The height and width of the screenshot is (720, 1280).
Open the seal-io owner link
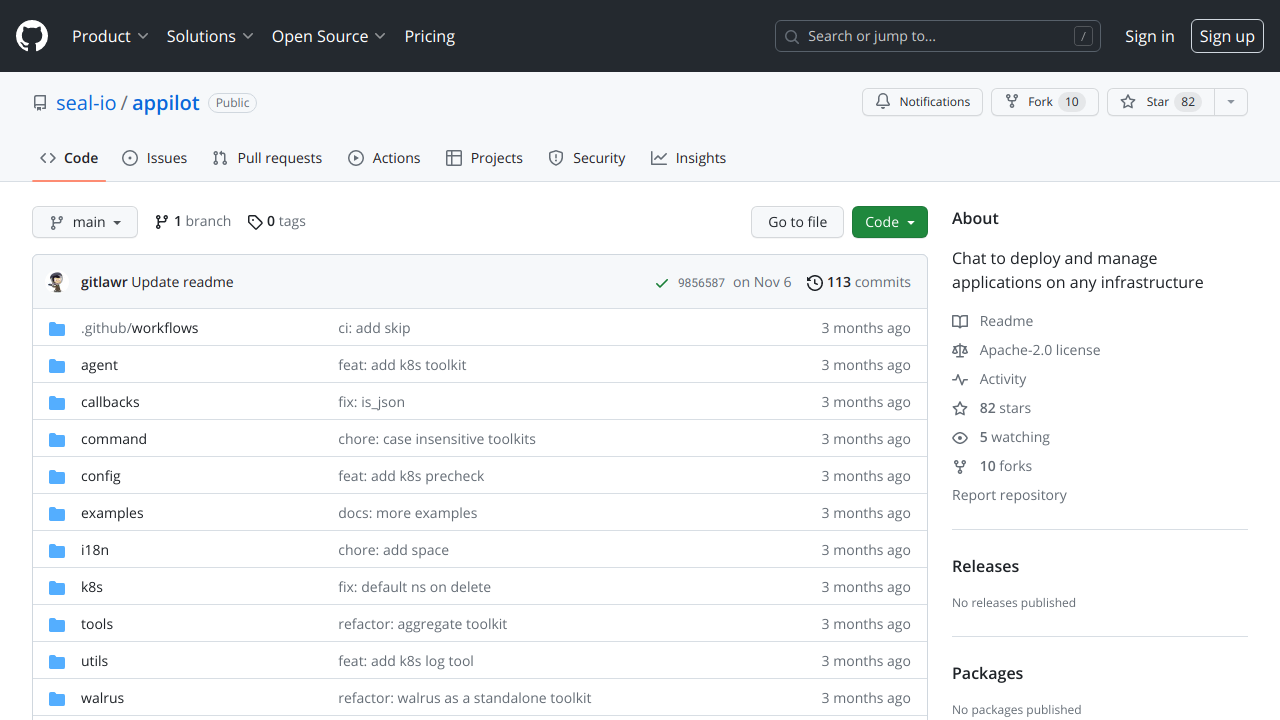(86, 103)
